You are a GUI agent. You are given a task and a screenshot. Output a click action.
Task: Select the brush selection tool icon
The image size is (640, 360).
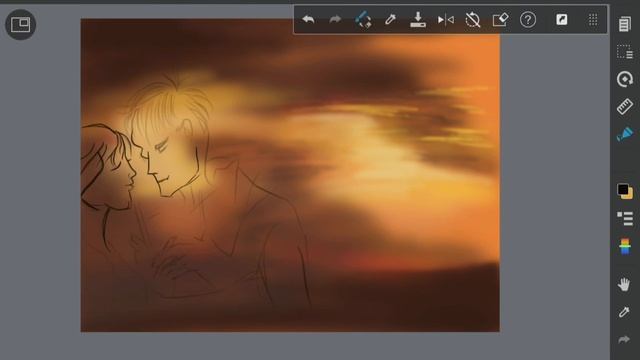pyautogui.click(x=363, y=19)
